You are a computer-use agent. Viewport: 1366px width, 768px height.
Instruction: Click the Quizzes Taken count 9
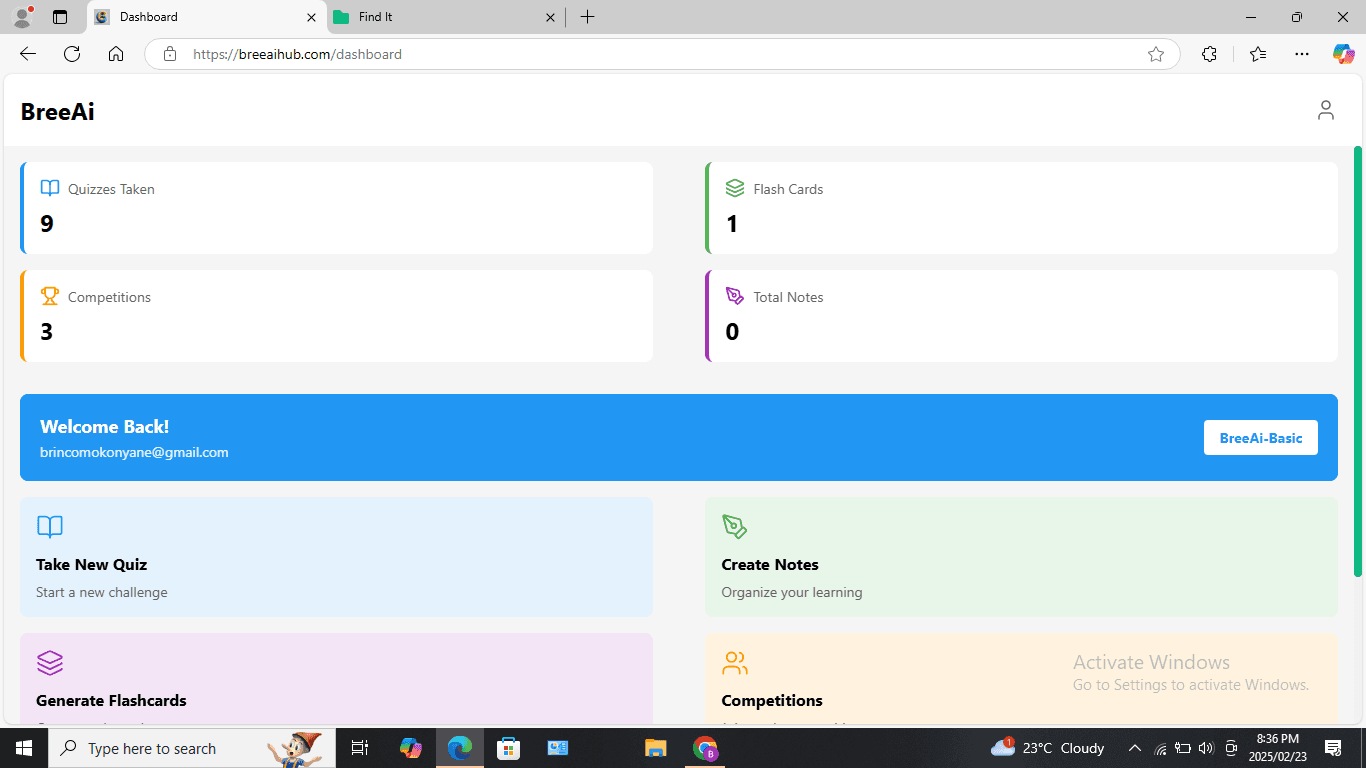[x=47, y=224]
